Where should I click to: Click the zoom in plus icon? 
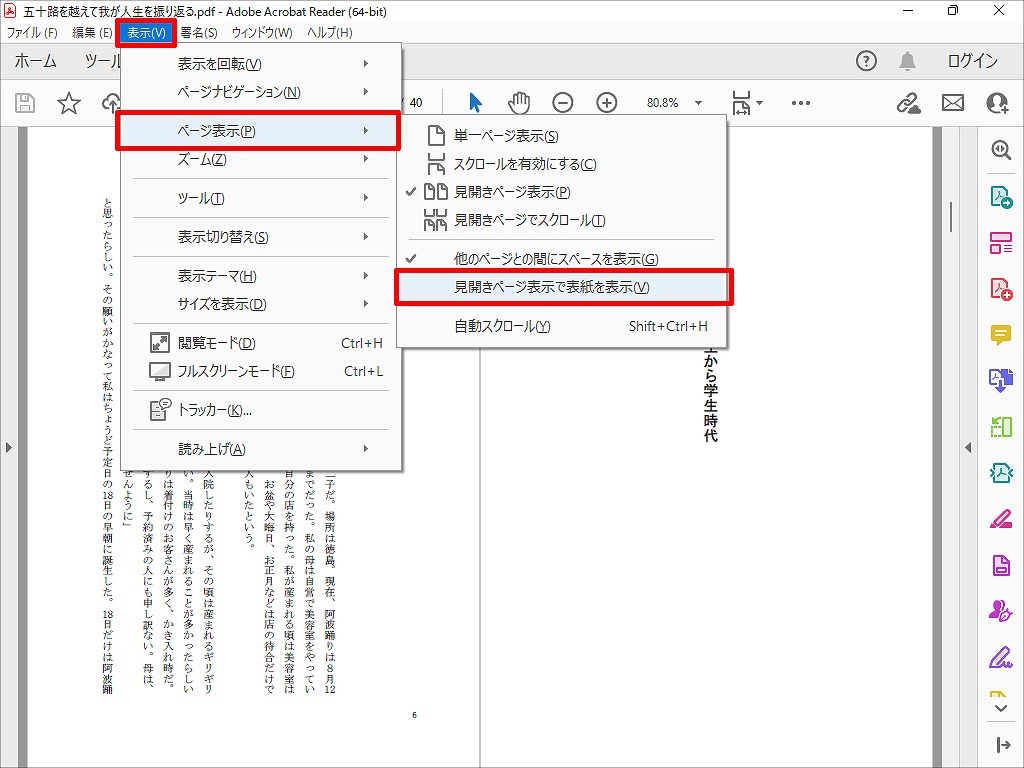tap(607, 103)
